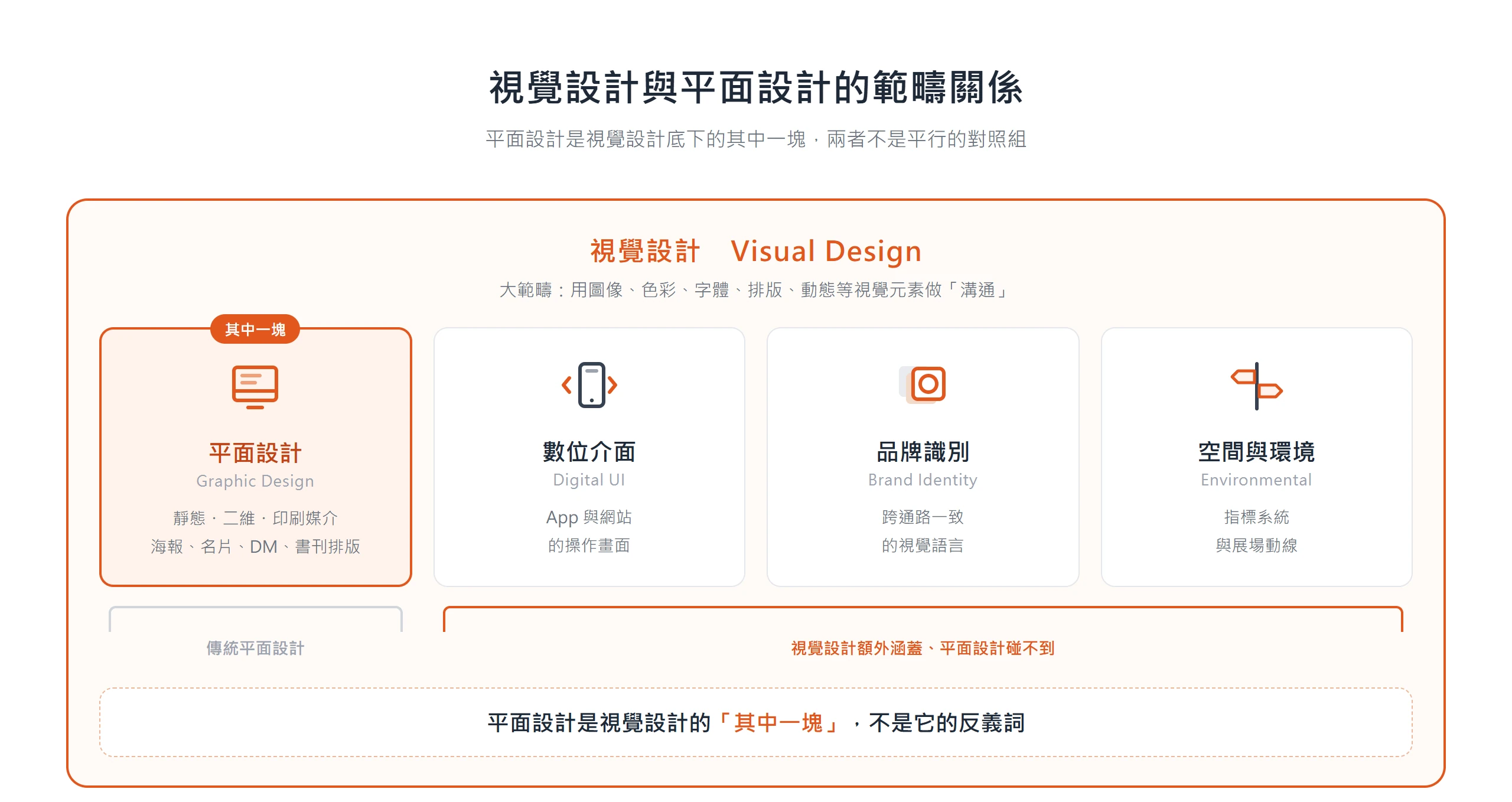
Task: Click the 空間與環境 card heading
Action: click(x=1256, y=452)
